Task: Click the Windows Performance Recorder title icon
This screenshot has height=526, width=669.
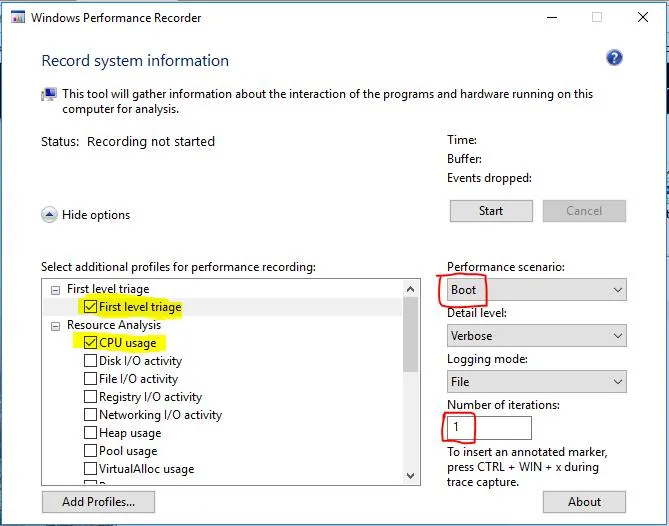Action: click(17, 17)
